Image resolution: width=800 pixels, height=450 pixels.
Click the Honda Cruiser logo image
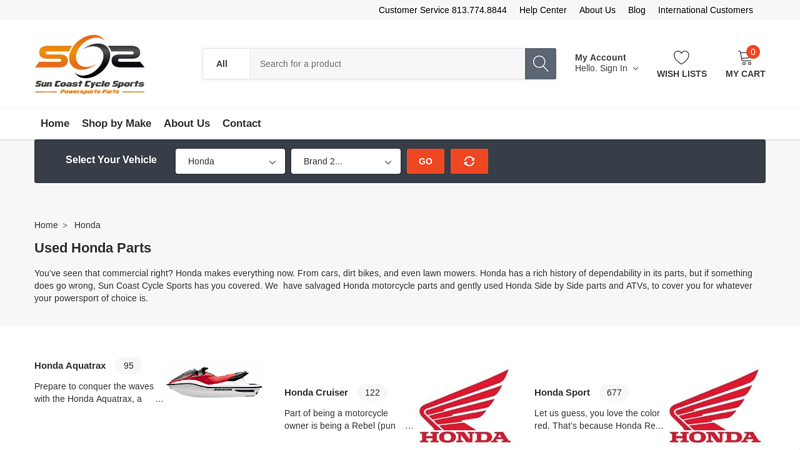click(x=465, y=406)
